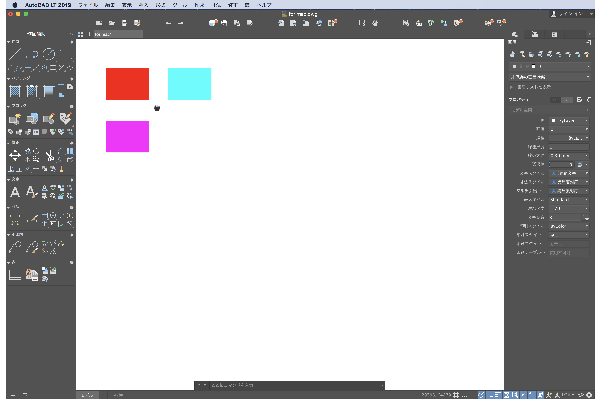
Task: Open the ByLayer color dropdown in Properties
Action: [x=569, y=121]
